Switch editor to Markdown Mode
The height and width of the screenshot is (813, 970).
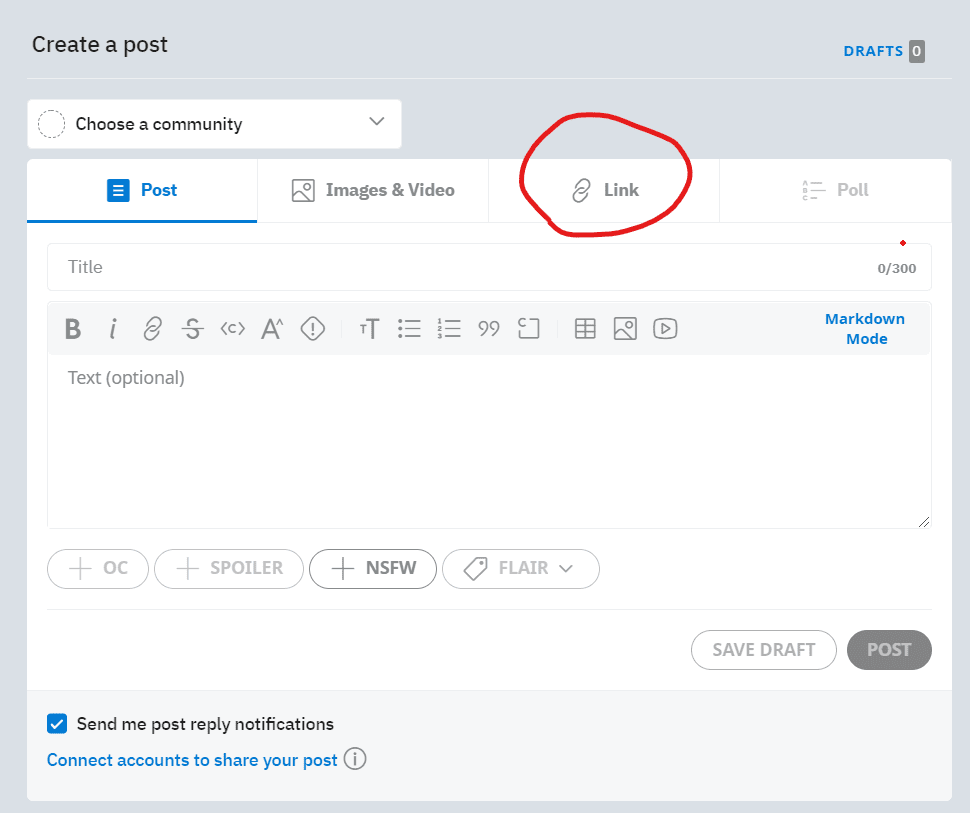coord(864,329)
